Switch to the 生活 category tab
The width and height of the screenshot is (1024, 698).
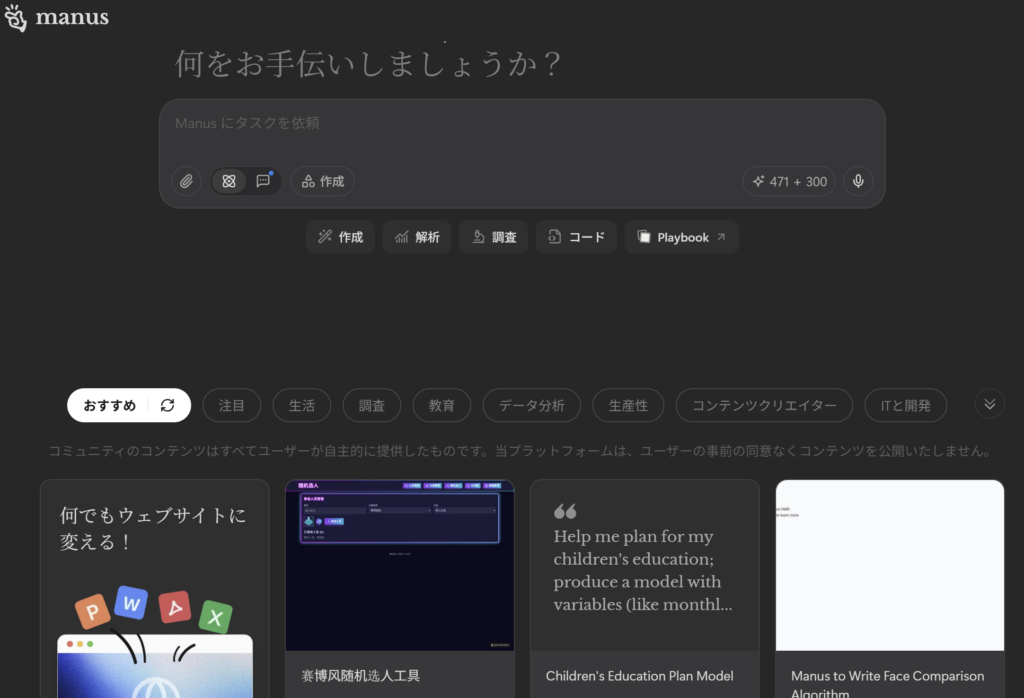tap(302, 405)
